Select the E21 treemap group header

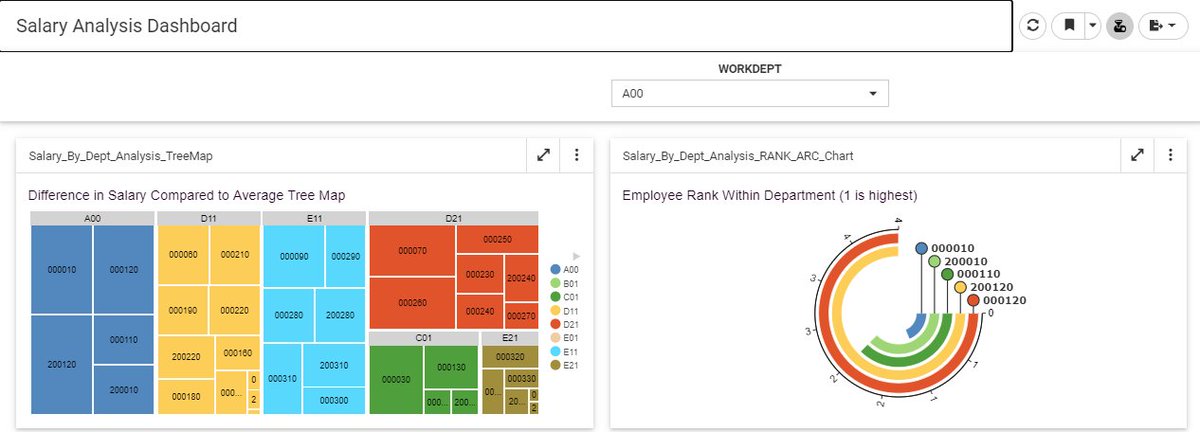point(510,339)
